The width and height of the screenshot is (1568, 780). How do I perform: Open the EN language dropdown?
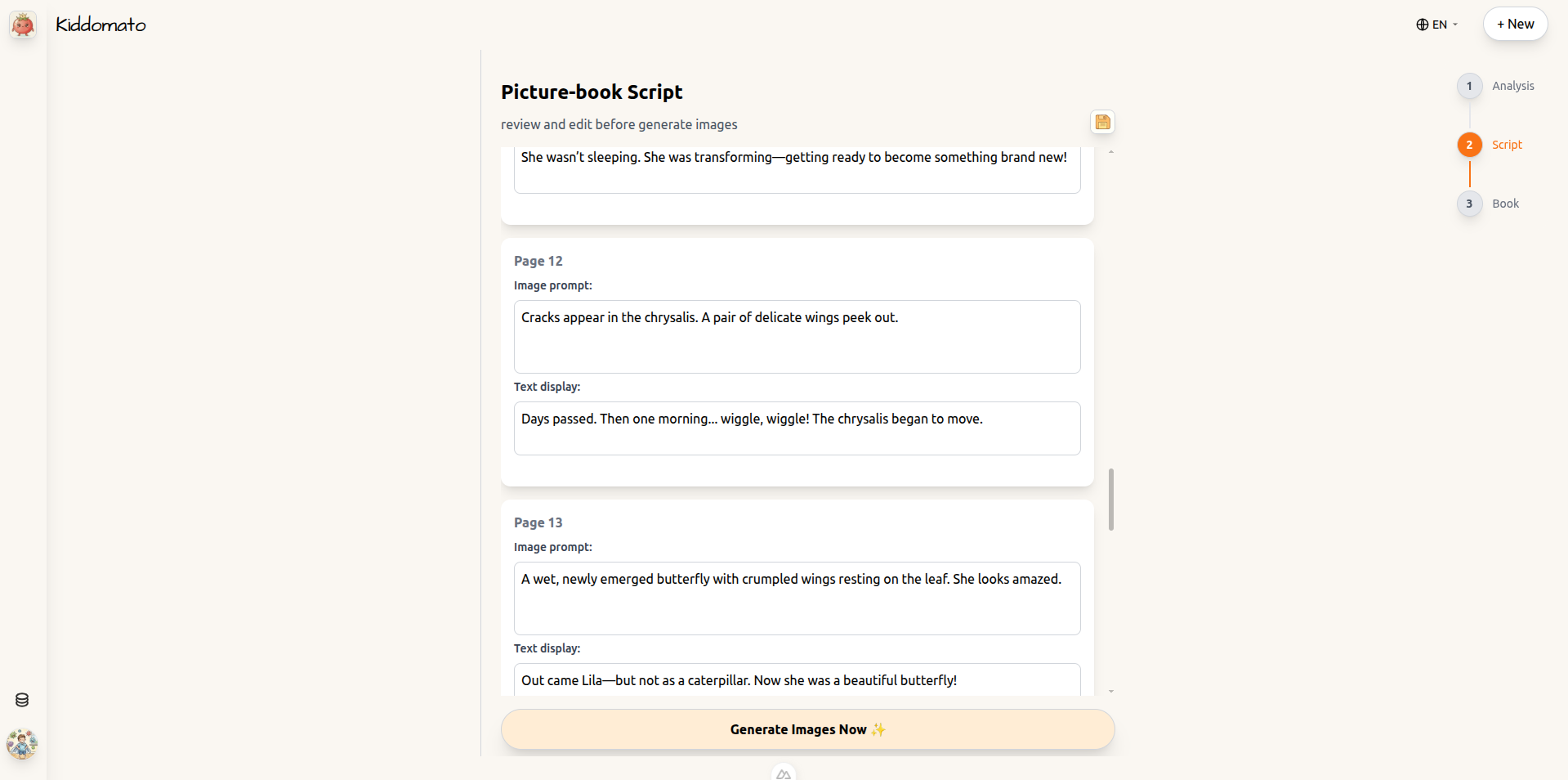(x=1436, y=25)
